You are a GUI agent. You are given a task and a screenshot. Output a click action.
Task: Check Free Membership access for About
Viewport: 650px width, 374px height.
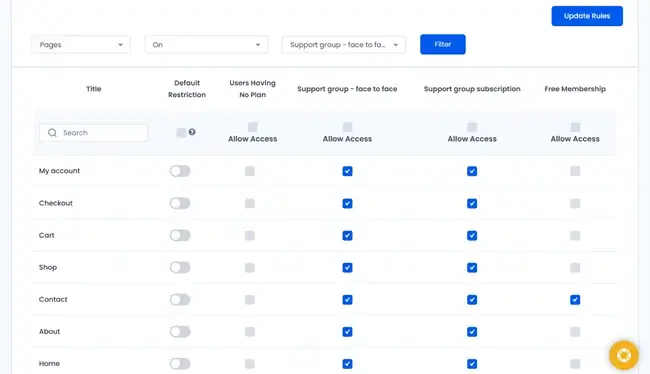pyautogui.click(x=575, y=332)
